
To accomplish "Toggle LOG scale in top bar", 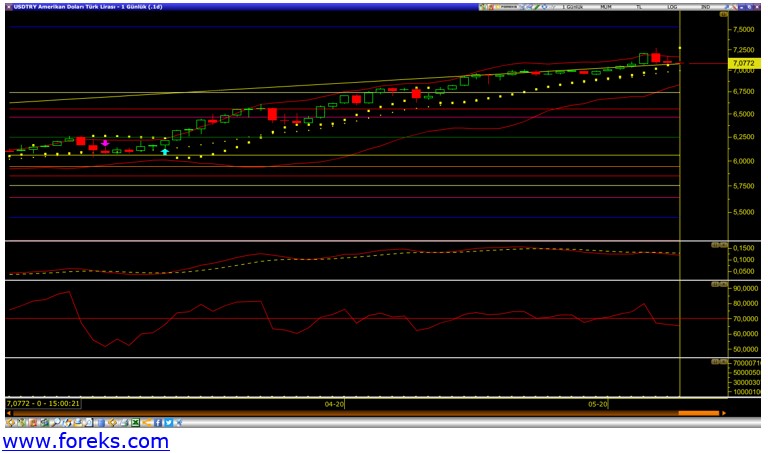I will coord(672,6).
